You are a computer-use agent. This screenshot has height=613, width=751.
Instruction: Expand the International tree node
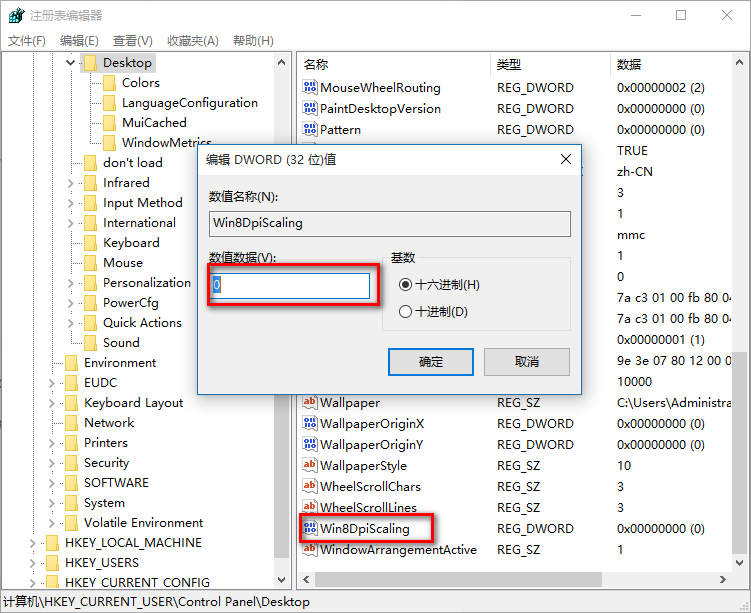(x=70, y=223)
